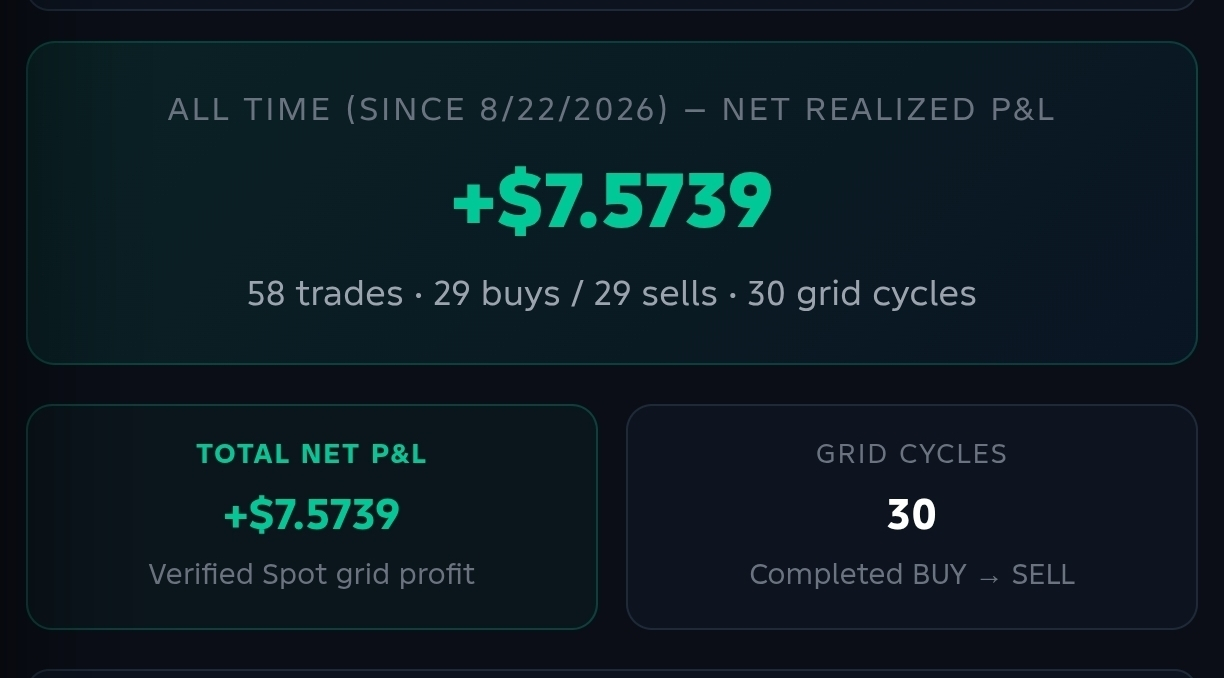The width and height of the screenshot is (1224, 678).
Task: Click the GRID CYCLES label
Action: (x=912, y=454)
